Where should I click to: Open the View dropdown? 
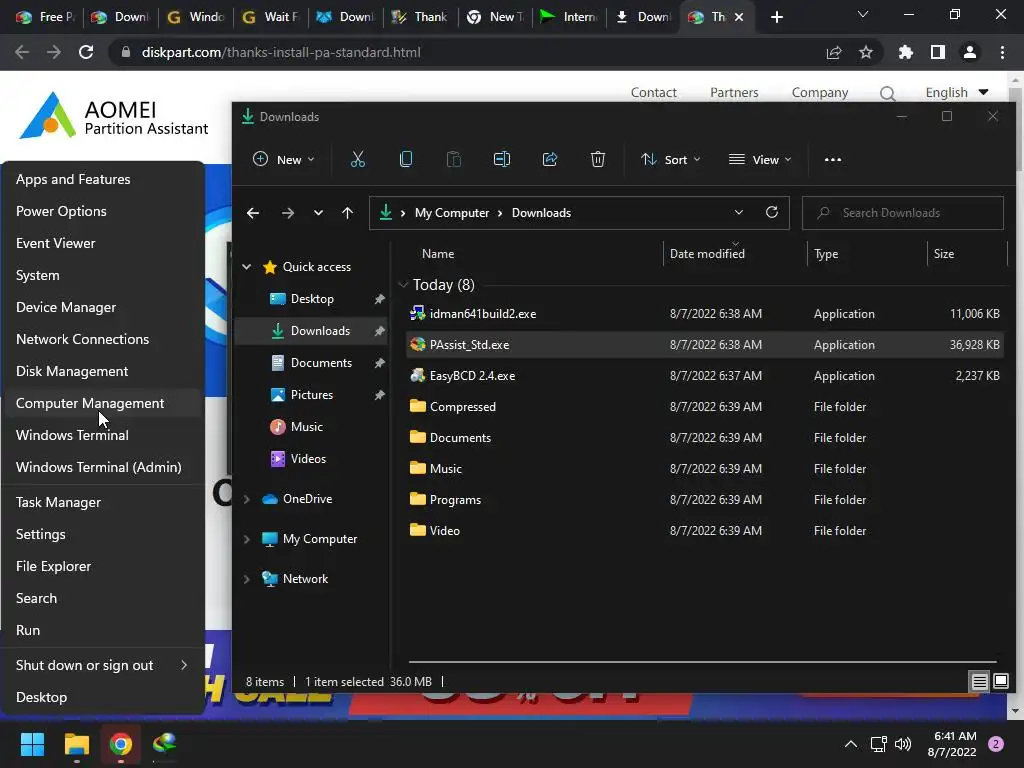point(760,159)
